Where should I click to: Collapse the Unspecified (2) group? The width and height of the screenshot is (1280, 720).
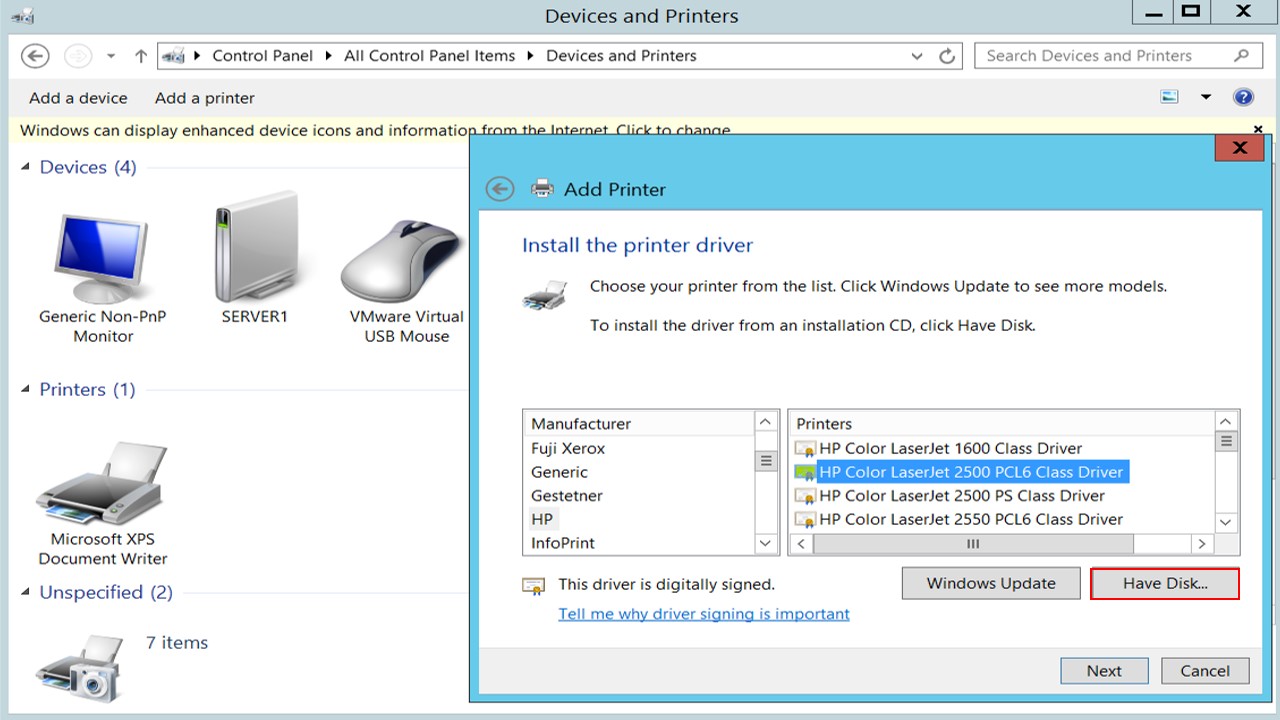tap(26, 593)
